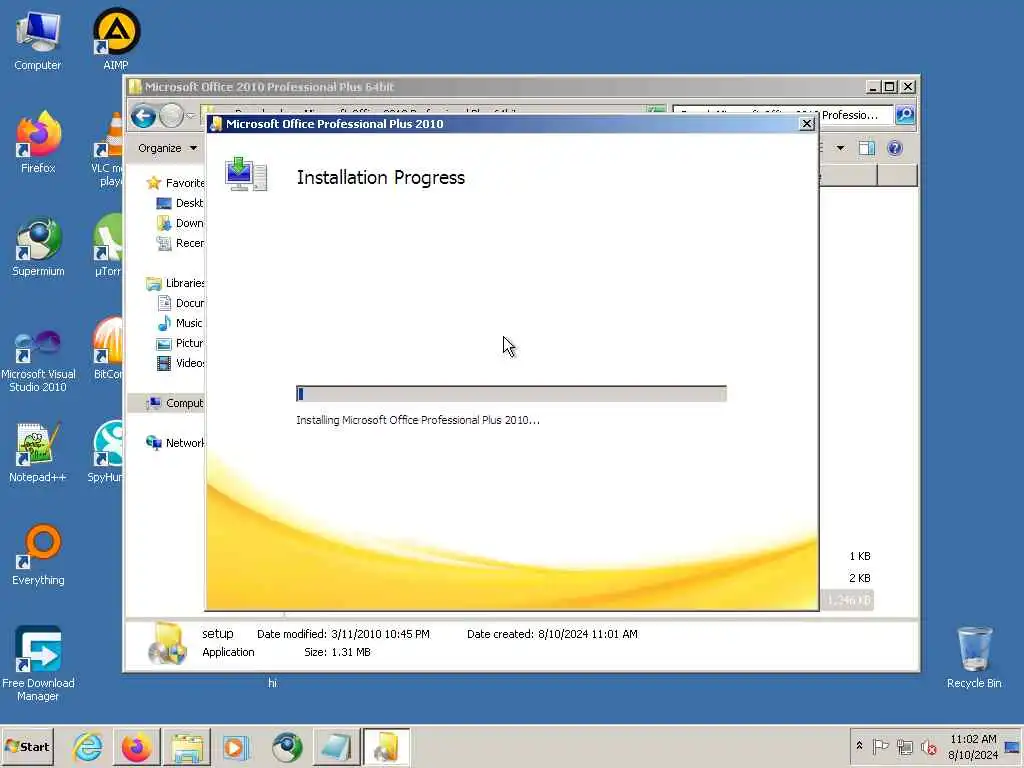Launch Microsoft Visual Studio 2010 shortcut
The image size is (1024, 768).
[38, 360]
